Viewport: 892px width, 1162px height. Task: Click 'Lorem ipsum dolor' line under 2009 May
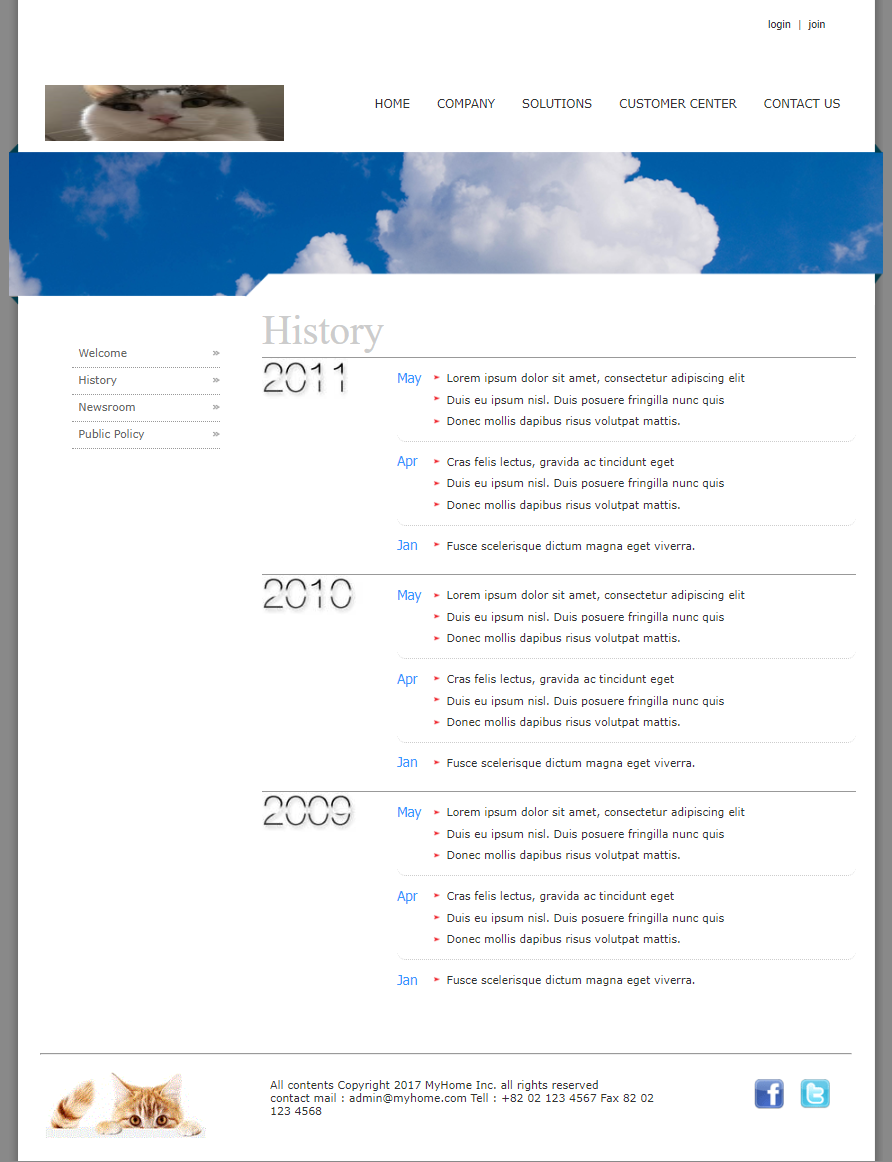[x=596, y=813]
